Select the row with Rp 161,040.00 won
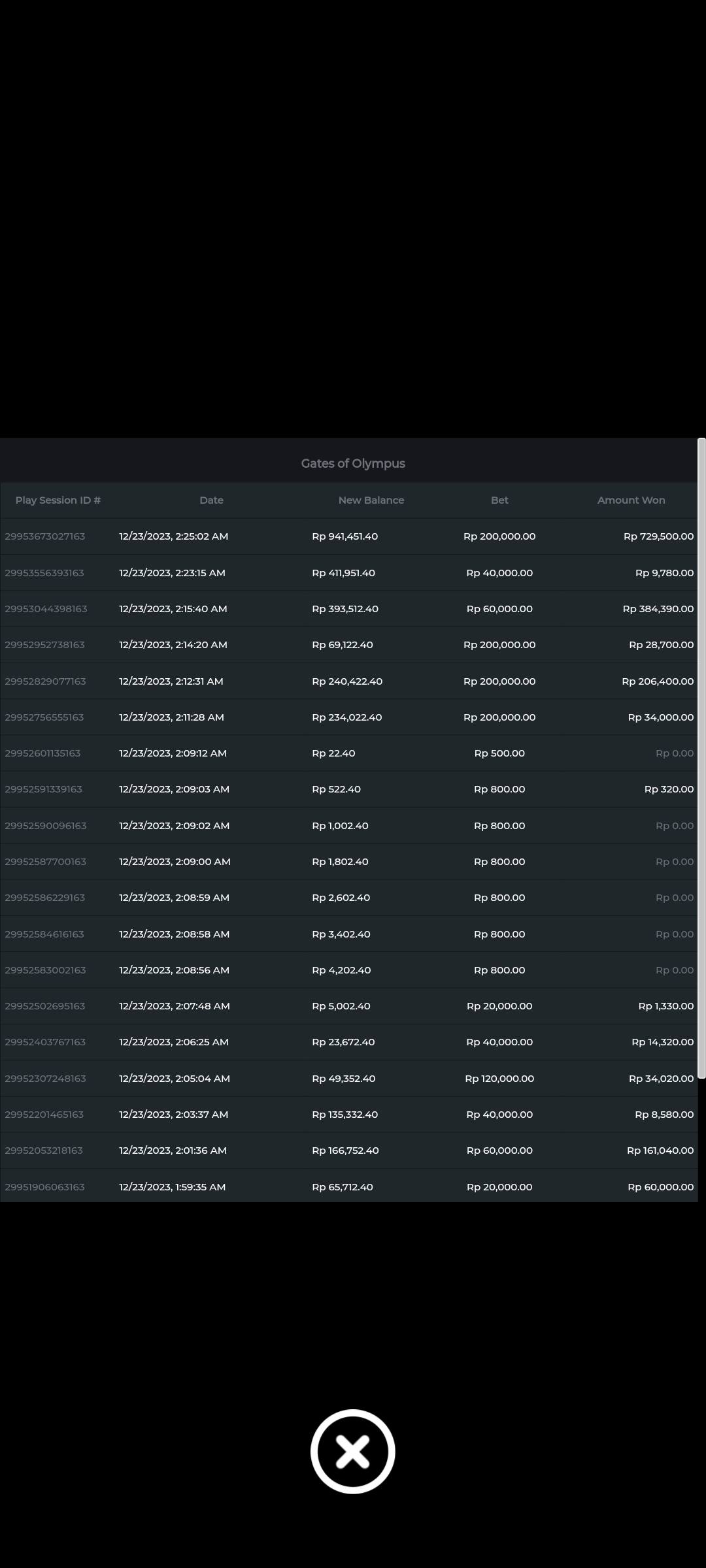706x1568 pixels. point(660,1151)
